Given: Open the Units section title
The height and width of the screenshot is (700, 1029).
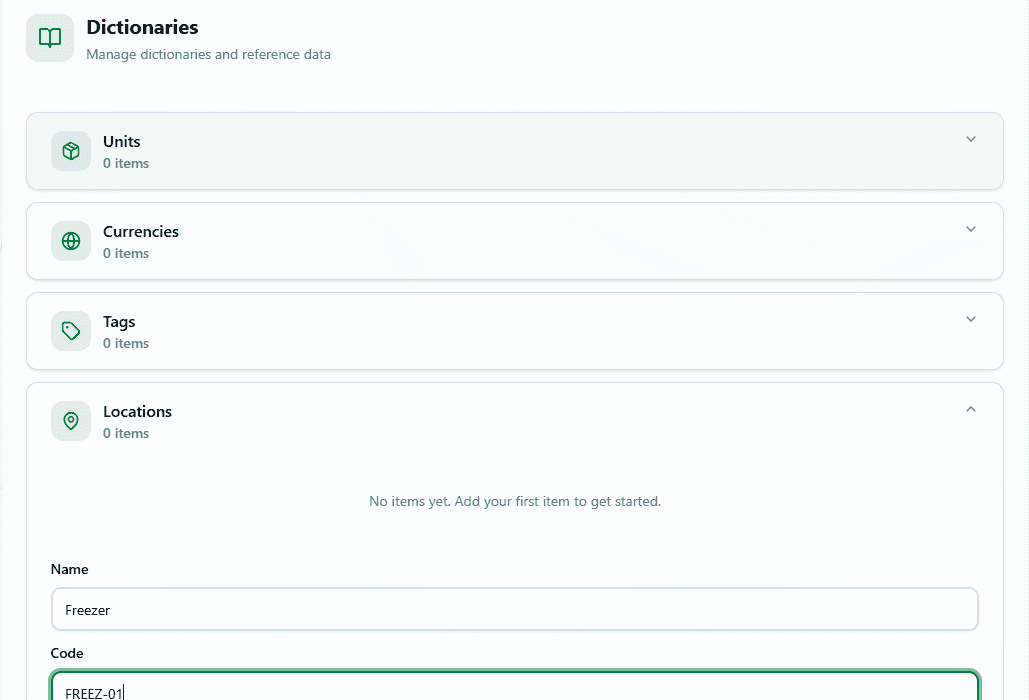Looking at the screenshot, I should point(122,142).
